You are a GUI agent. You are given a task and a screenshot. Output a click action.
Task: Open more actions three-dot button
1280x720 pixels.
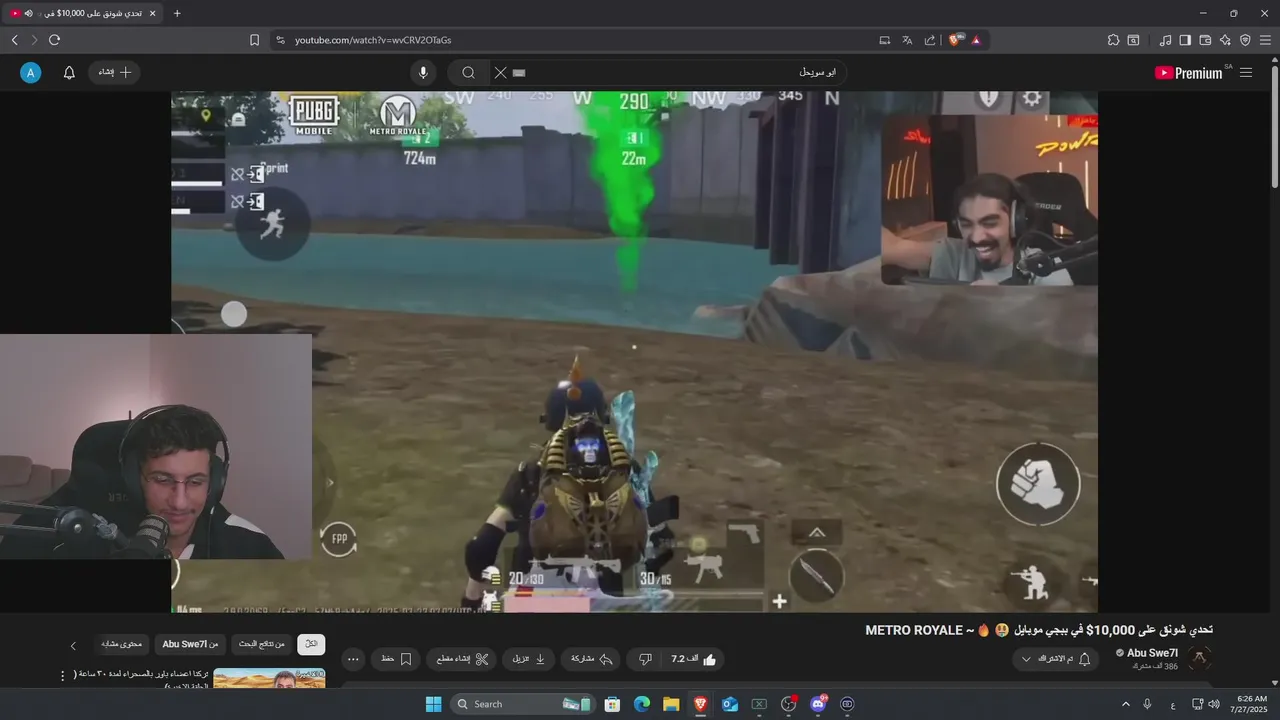(353, 659)
